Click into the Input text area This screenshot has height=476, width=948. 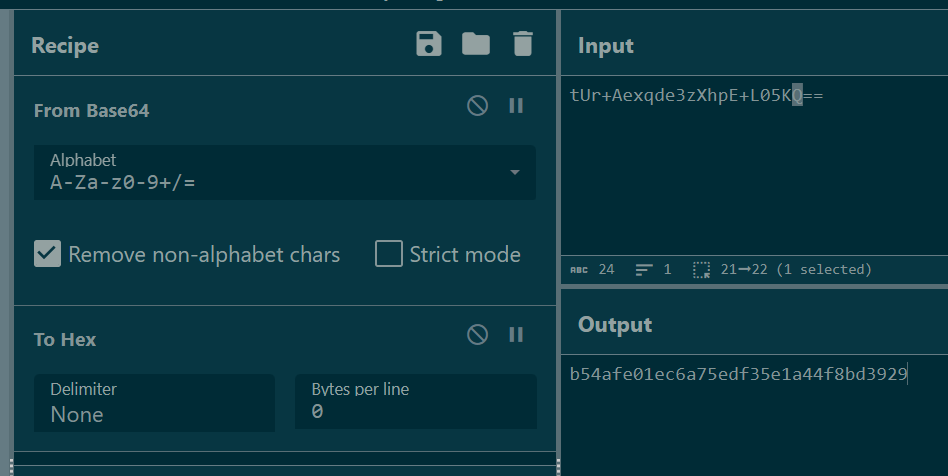click(755, 165)
